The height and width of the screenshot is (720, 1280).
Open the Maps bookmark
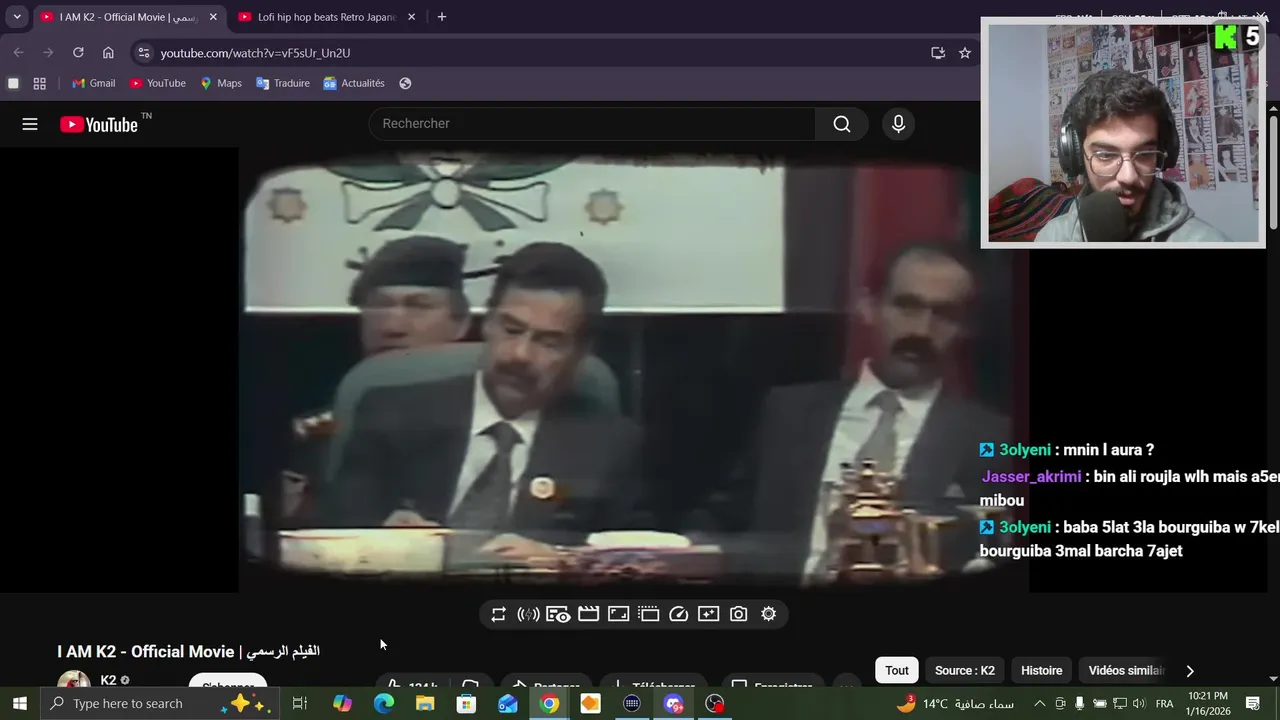tap(221, 83)
